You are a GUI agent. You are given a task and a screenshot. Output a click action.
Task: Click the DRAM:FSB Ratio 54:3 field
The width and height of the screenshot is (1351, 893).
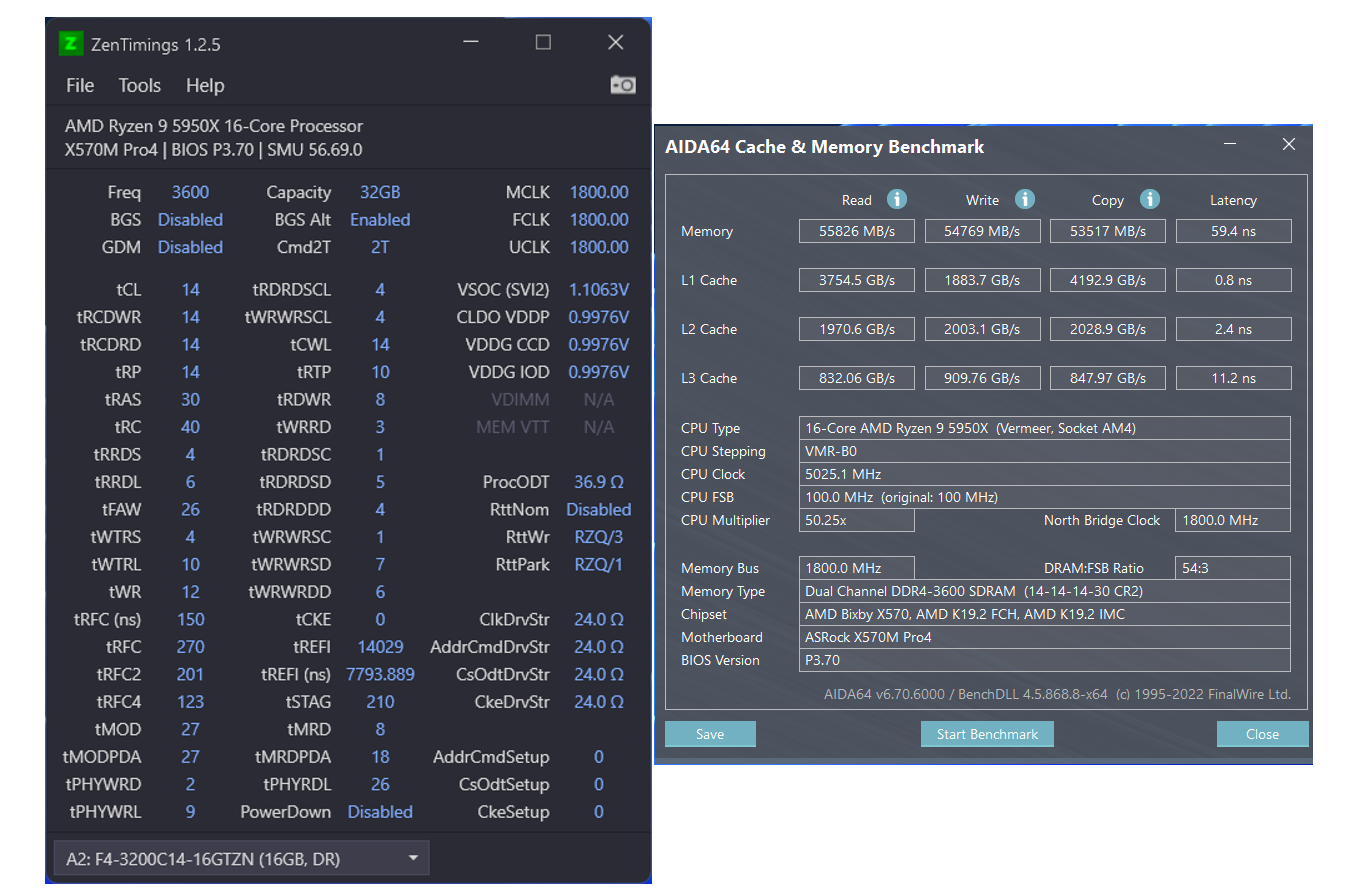[1233, 568]
